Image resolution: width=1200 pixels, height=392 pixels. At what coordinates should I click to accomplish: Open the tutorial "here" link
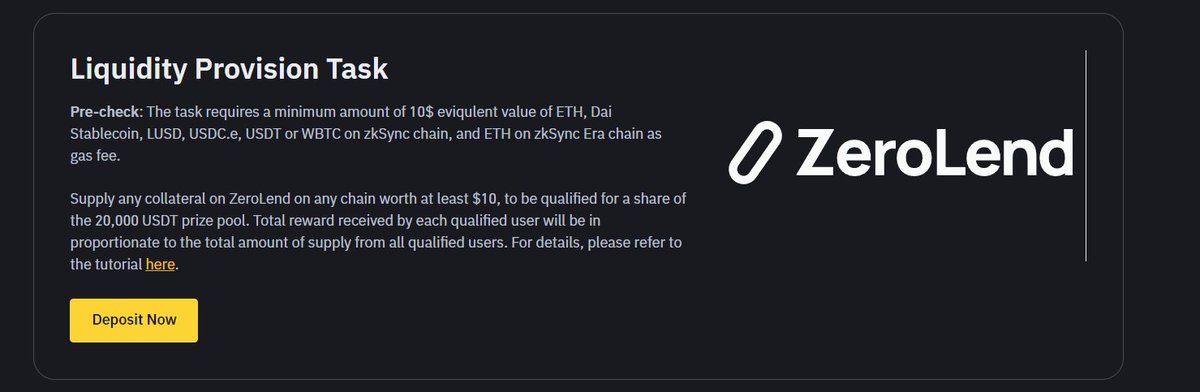[160, 265]
